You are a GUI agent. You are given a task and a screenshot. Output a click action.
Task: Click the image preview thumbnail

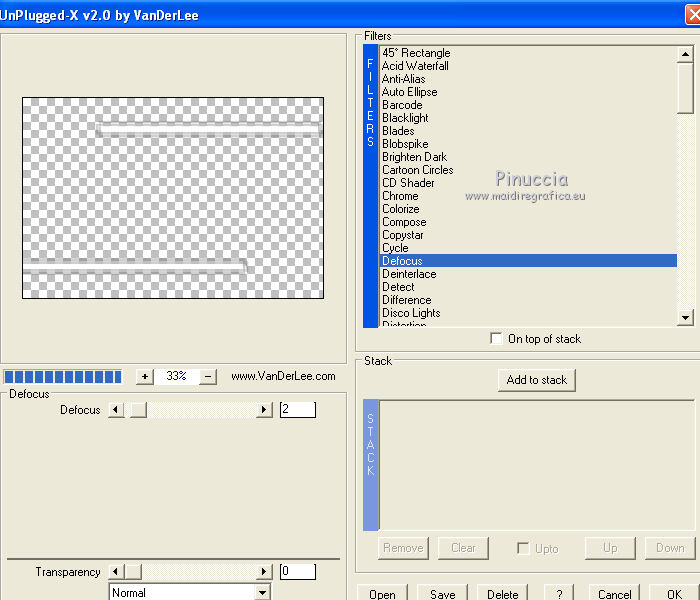click(173, 198)
